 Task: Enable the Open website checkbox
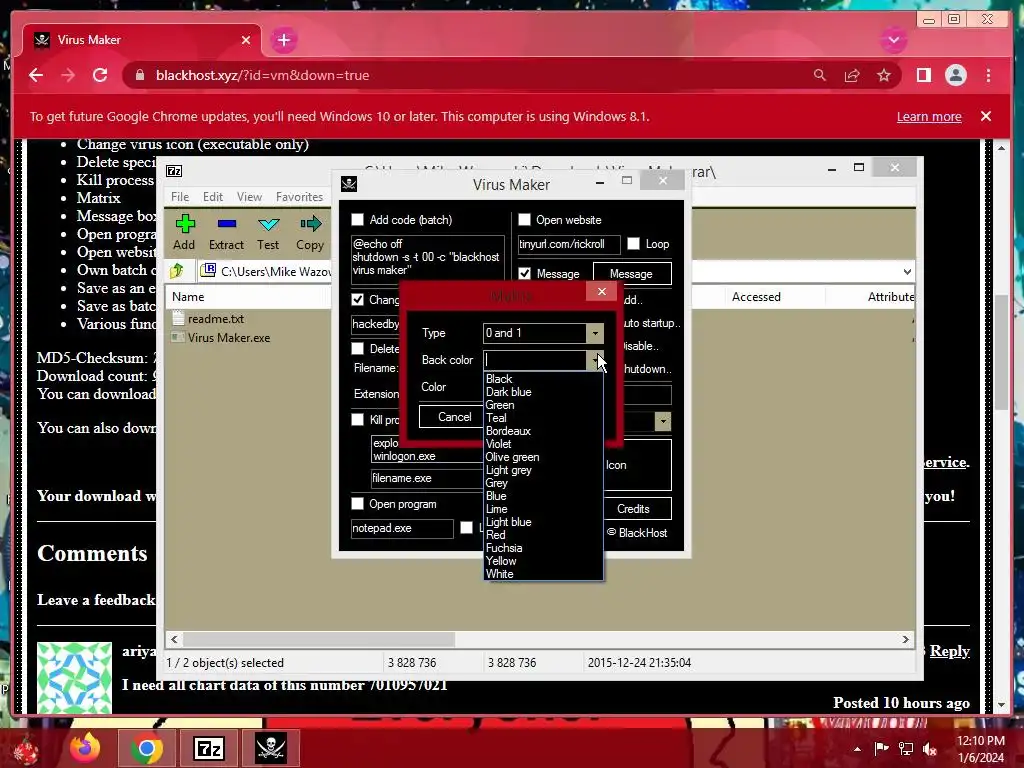point(524,219)
